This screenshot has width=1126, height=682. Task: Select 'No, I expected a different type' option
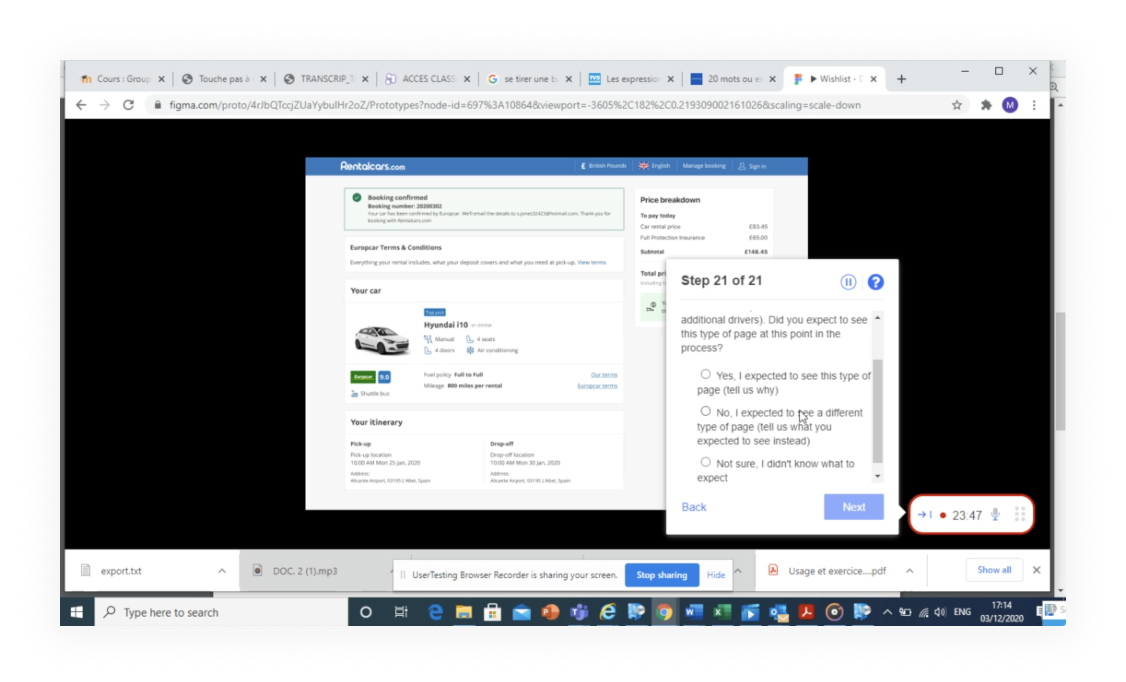coord(706,411)
